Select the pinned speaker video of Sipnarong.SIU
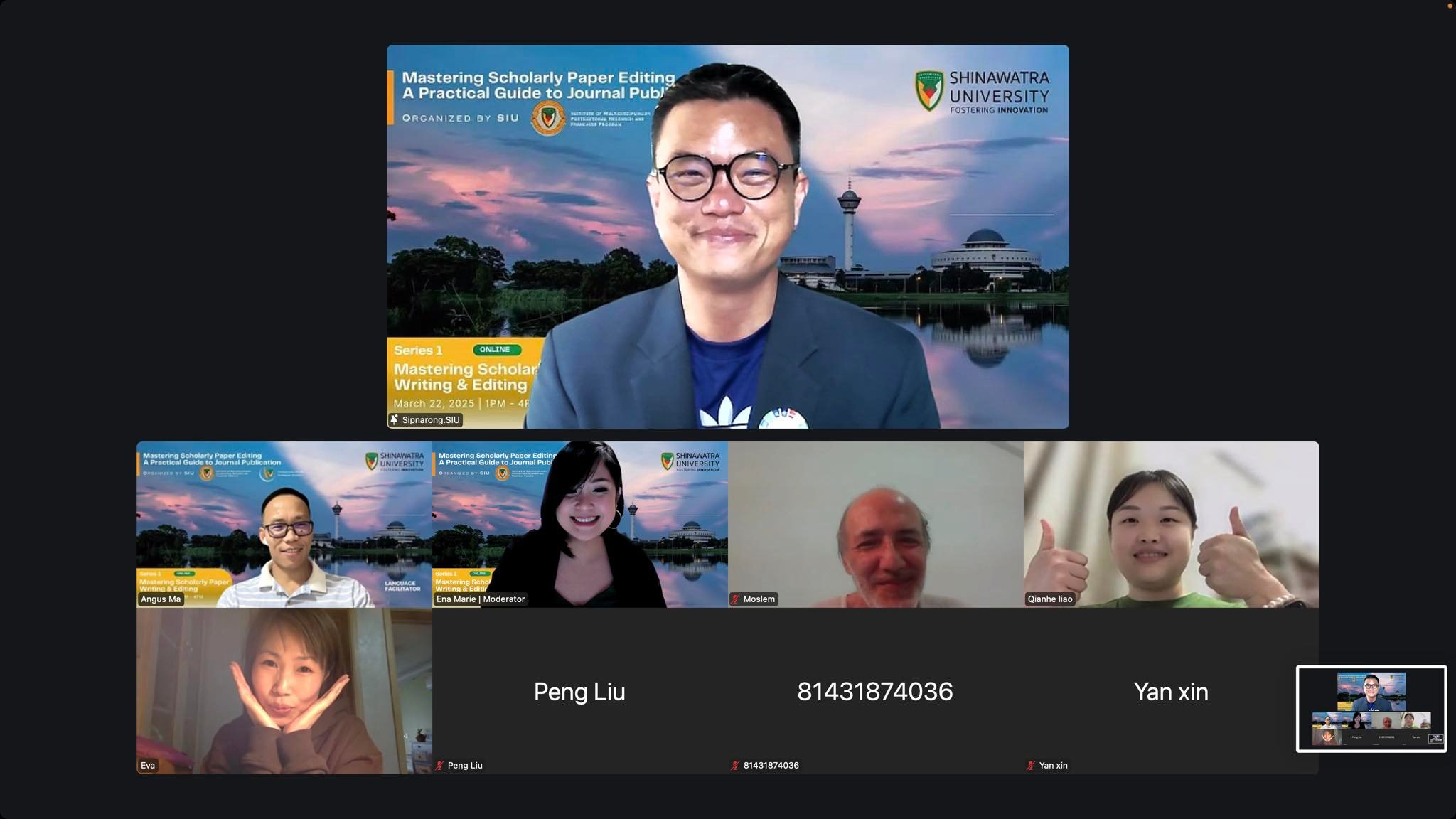The width and height of the screenshot is (1456, 819). 728,237
